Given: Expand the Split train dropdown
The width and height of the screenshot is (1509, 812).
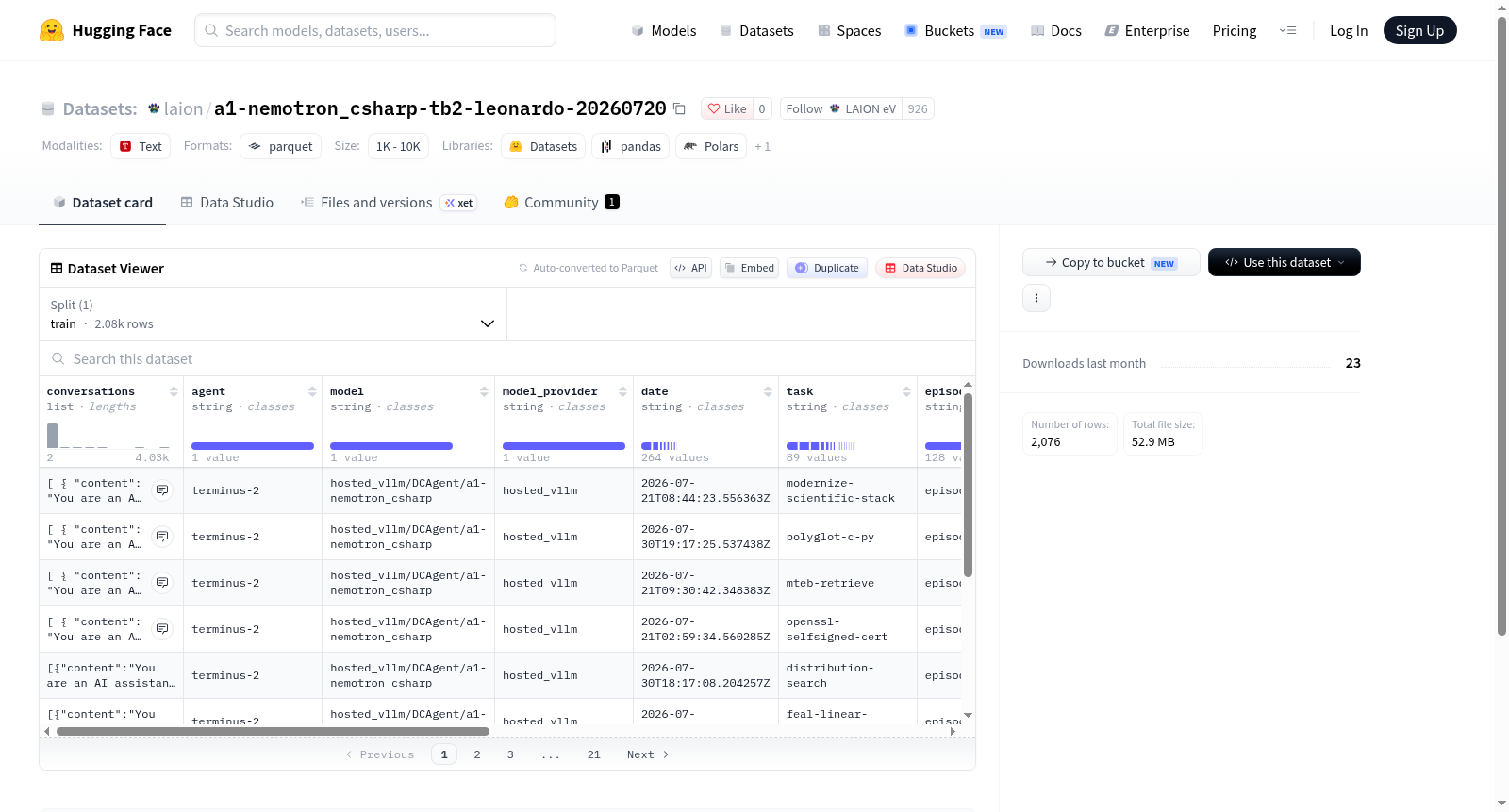Looking at the screenshot, I should click(273, 314).
